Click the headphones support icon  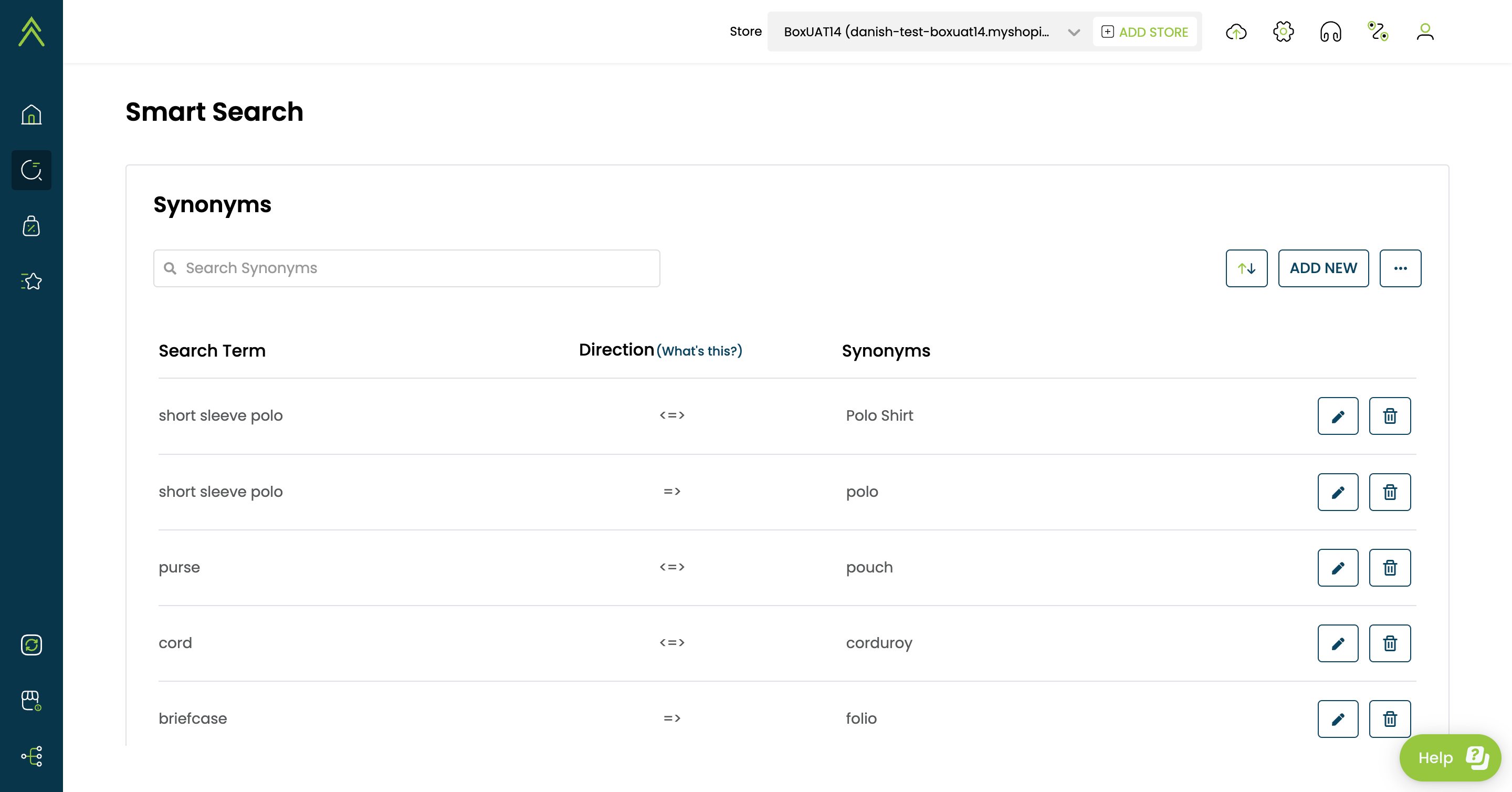coord(1330,32)
